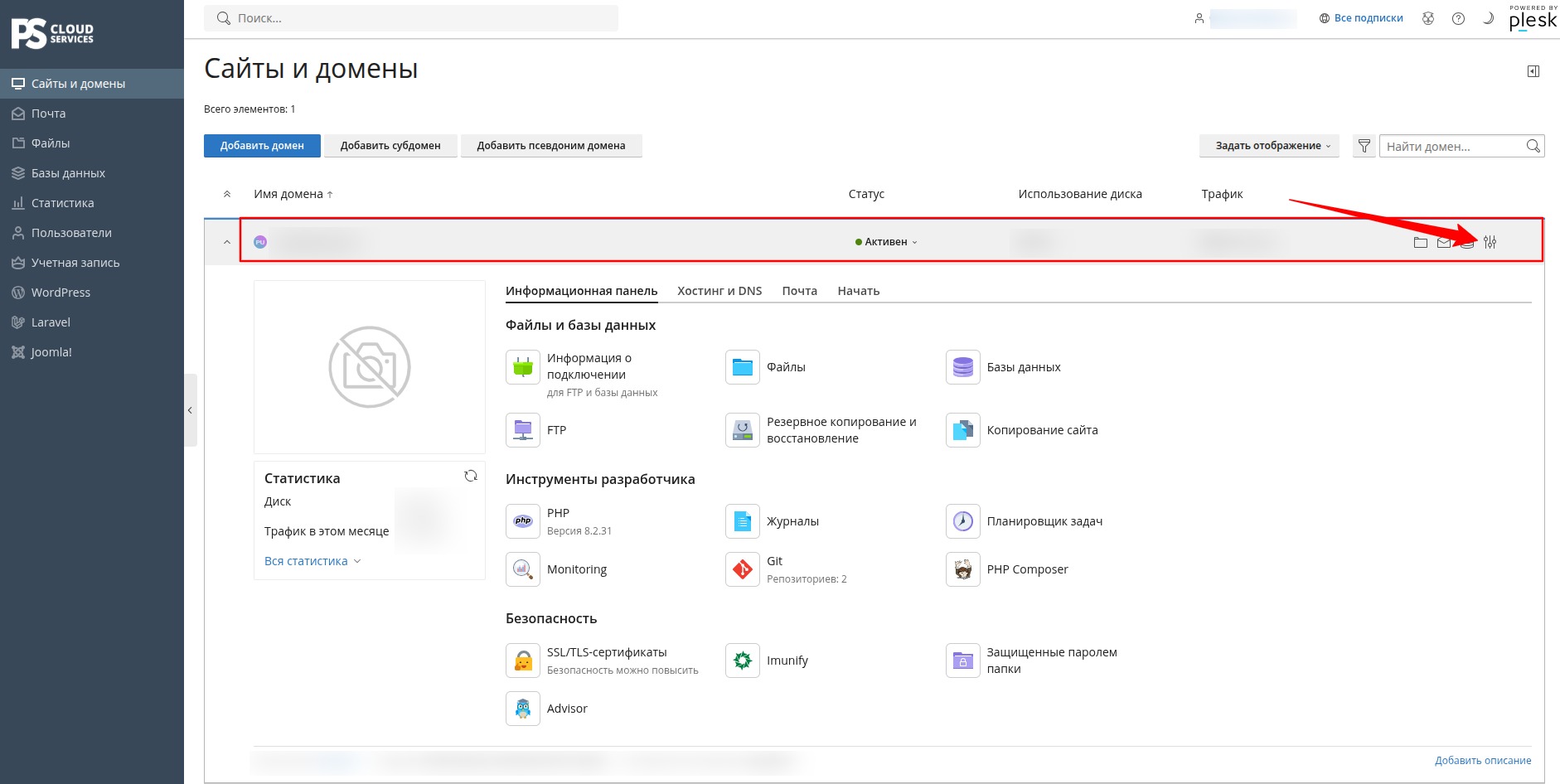Open the password-protected folders icon
The width and height of the screenshot is (1560, 784).
point(963,661)
